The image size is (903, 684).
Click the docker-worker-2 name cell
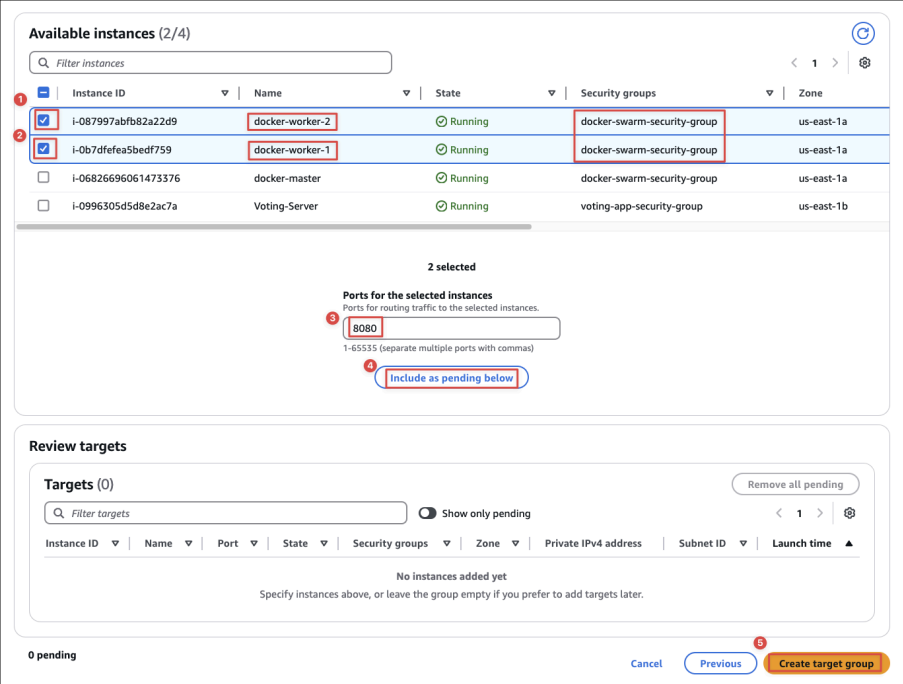292,121
